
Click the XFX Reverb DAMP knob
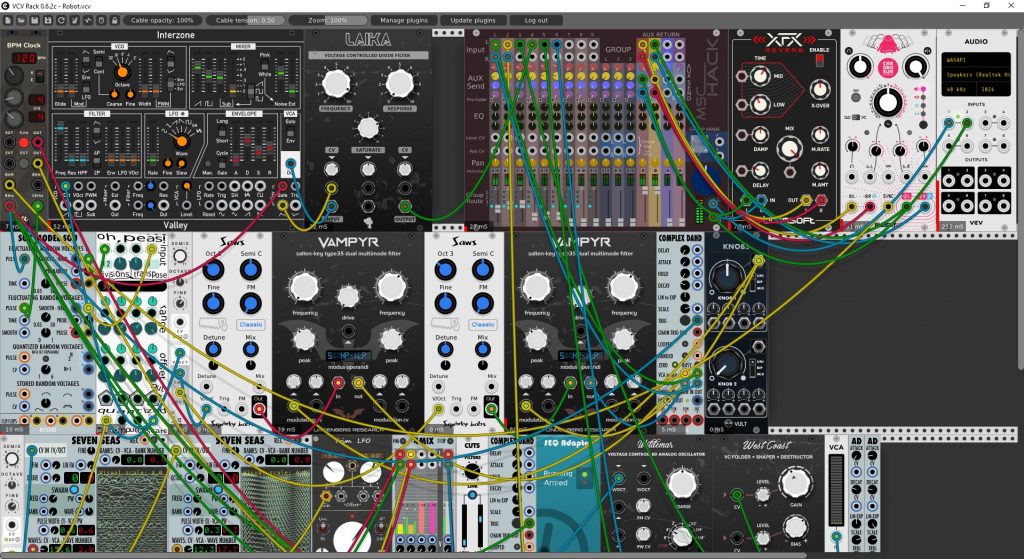point(760,135)
